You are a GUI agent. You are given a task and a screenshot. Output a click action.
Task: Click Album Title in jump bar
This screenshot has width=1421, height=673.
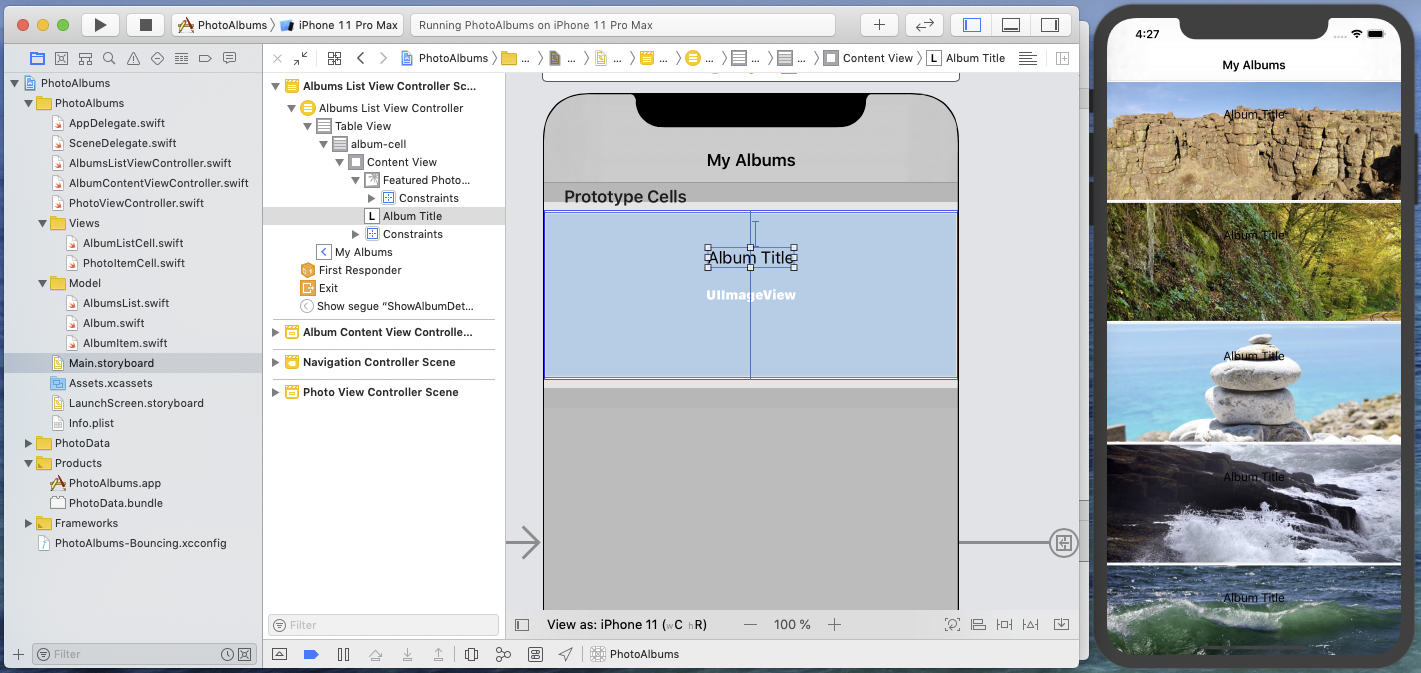click(x=966, y=58)
